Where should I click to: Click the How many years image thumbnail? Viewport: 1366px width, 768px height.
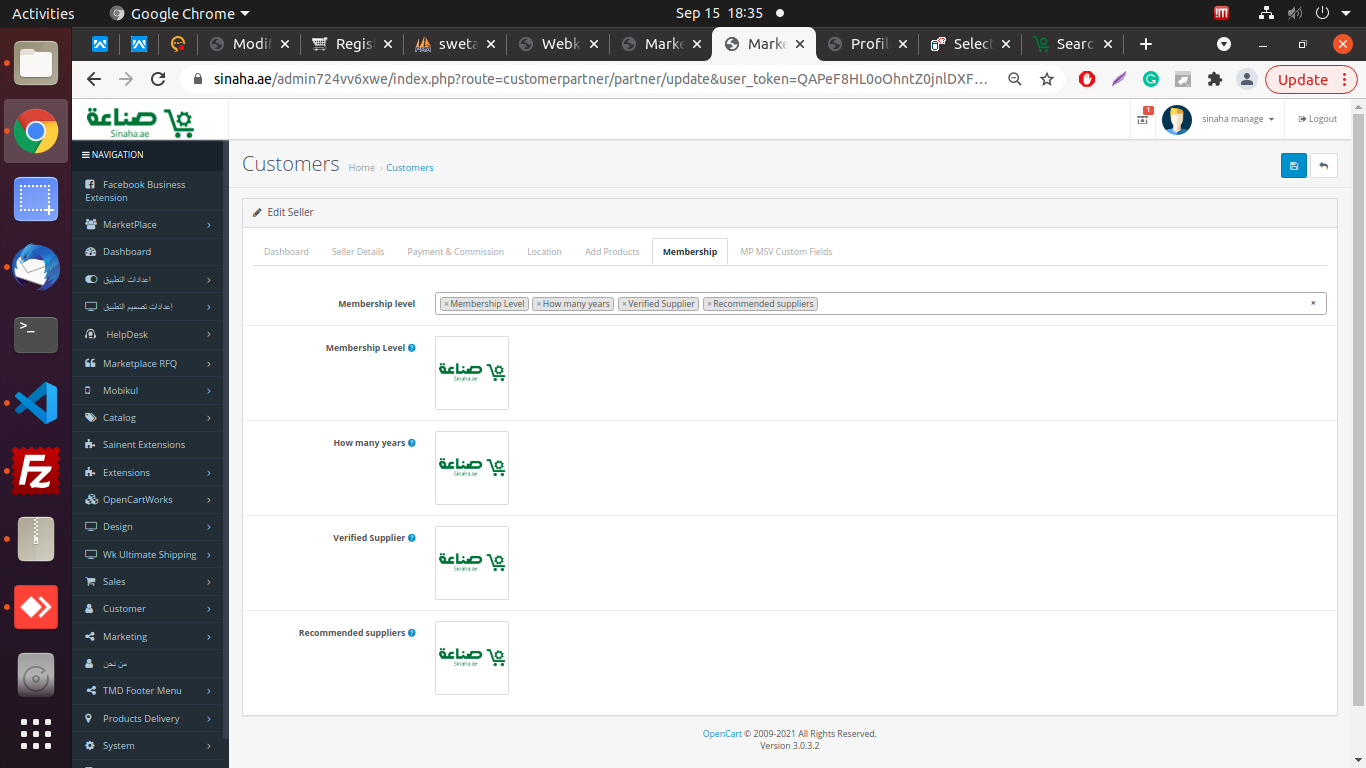coord(472,468)
